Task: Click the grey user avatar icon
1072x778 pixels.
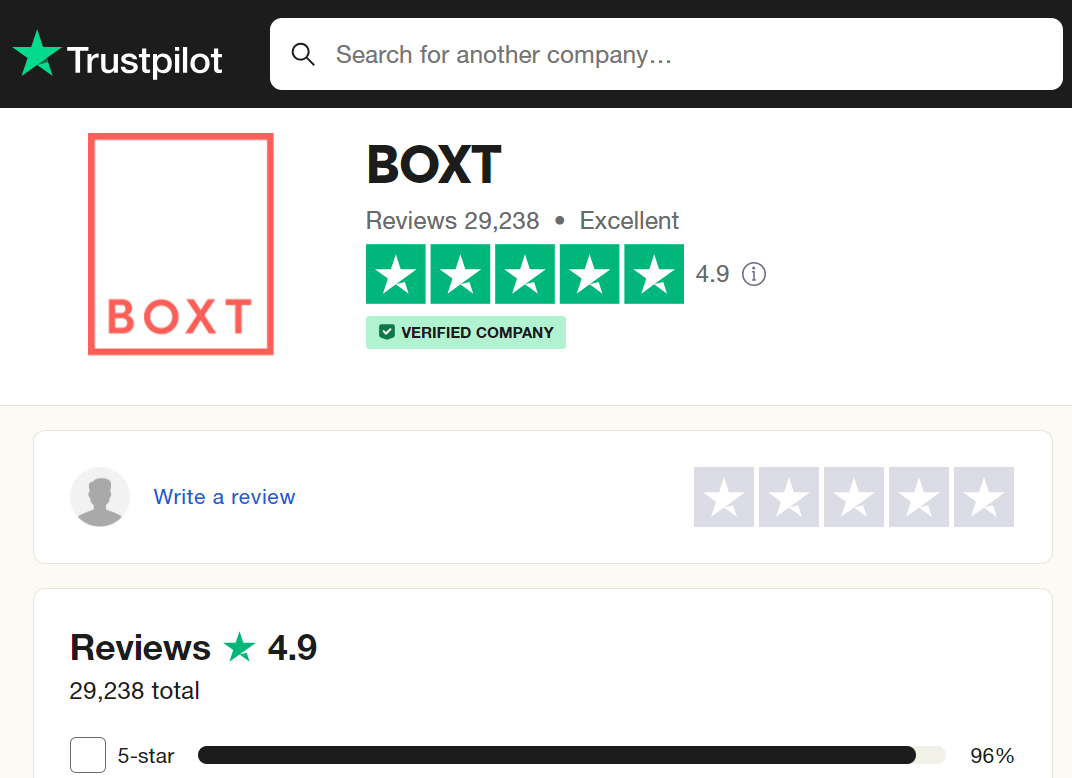Action: point(100,497)
